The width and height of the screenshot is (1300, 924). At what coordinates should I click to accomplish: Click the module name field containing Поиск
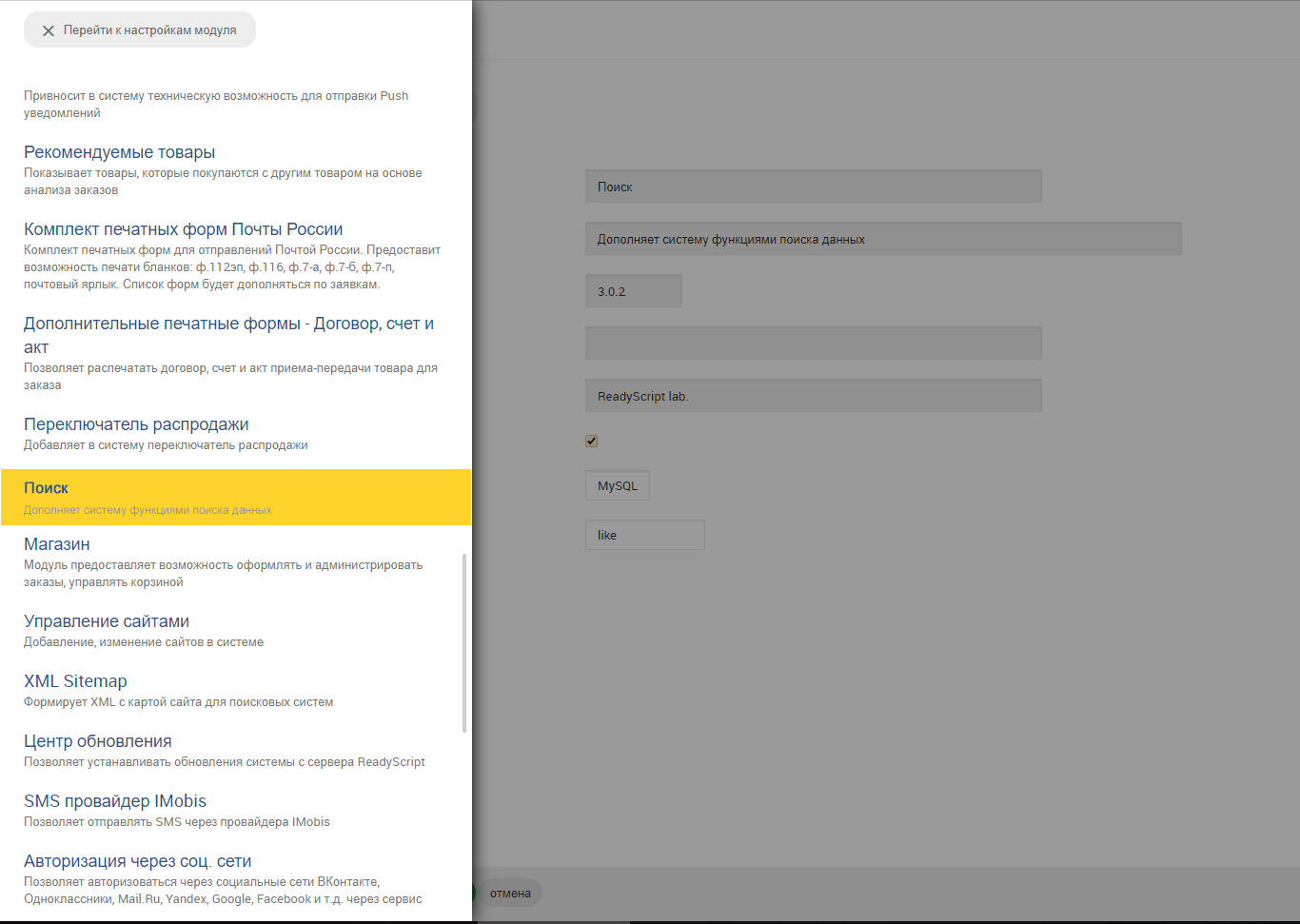[813, 187]
